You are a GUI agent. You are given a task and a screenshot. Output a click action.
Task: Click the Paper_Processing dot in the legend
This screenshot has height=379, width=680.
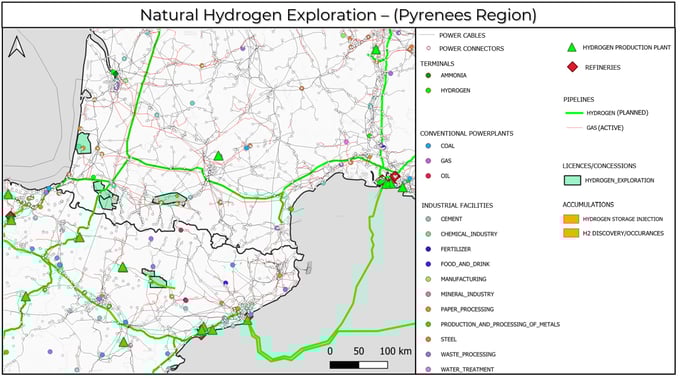coord(428,310)
